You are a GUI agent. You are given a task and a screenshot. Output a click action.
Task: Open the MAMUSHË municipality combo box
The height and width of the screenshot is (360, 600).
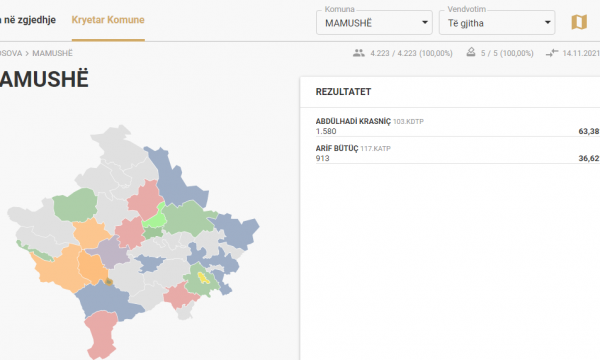coord(374,23)
